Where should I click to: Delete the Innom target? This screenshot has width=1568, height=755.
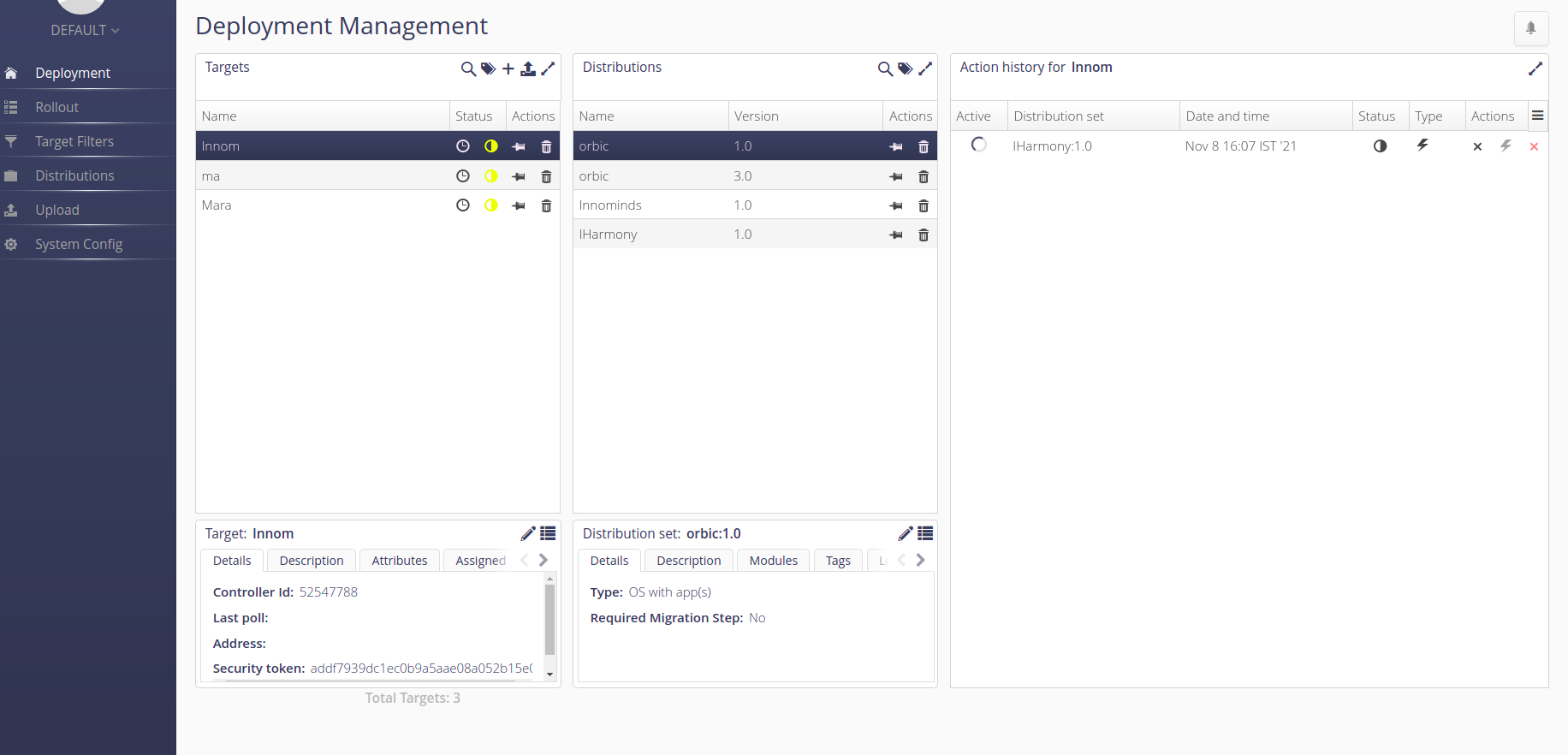546,146
